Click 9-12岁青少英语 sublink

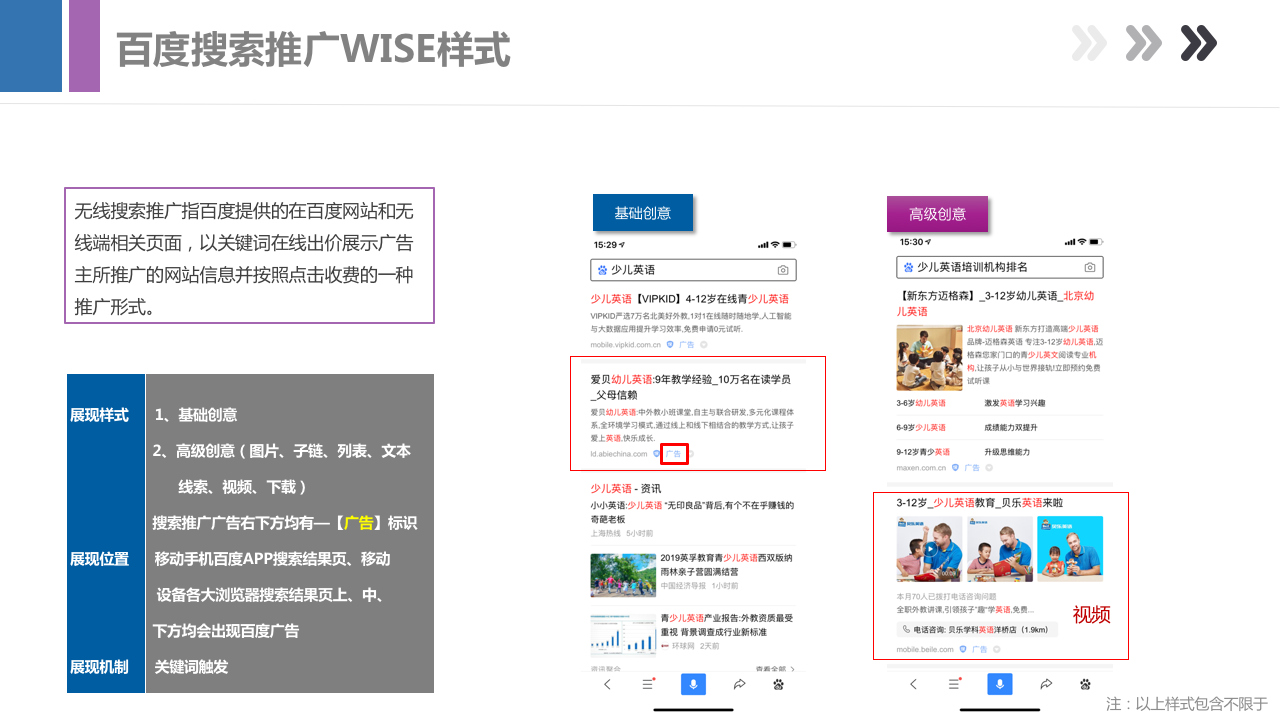[x=924, y=452]
